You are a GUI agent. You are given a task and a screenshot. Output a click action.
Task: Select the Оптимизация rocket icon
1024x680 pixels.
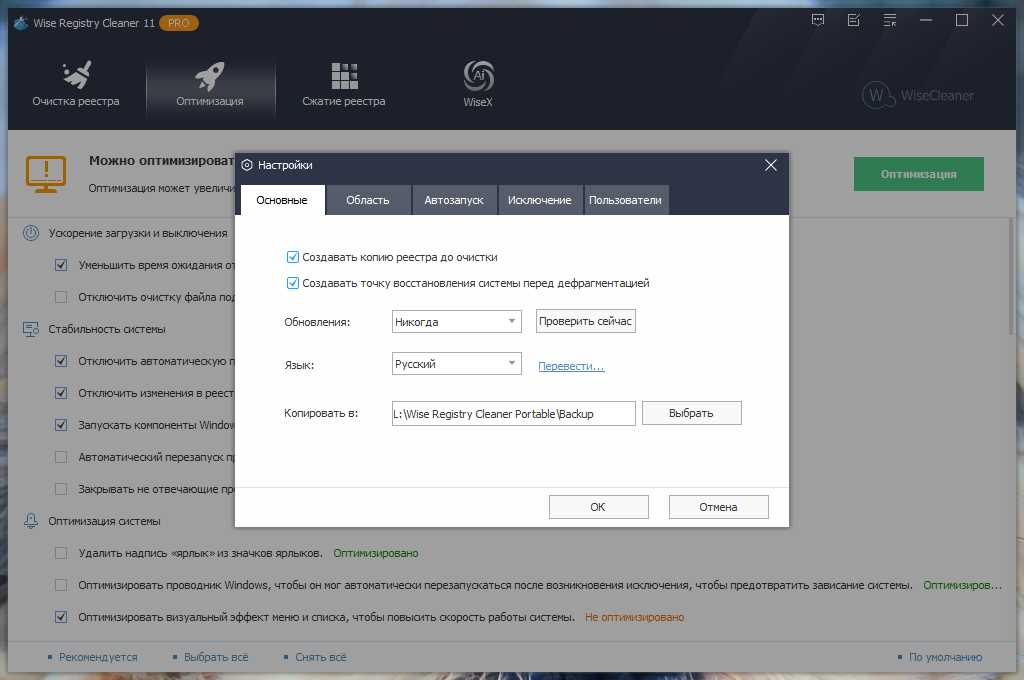coord(210,76)
